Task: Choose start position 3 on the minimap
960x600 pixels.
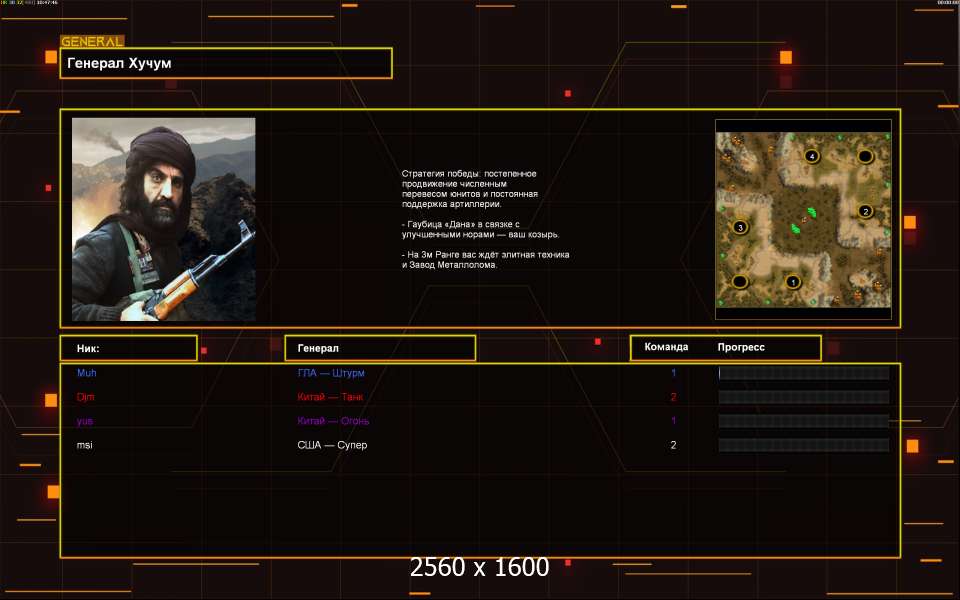Action: [740, 227]
